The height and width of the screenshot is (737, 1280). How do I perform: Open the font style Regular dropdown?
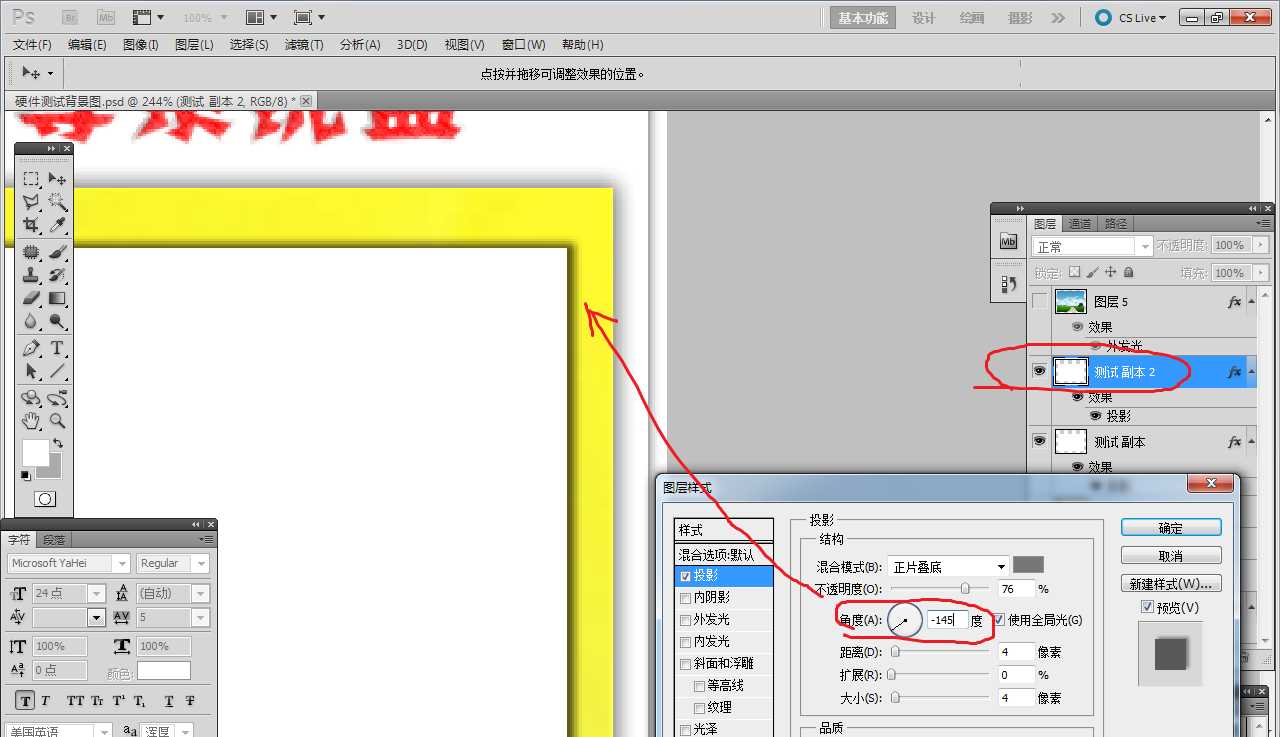click(174, 564)
